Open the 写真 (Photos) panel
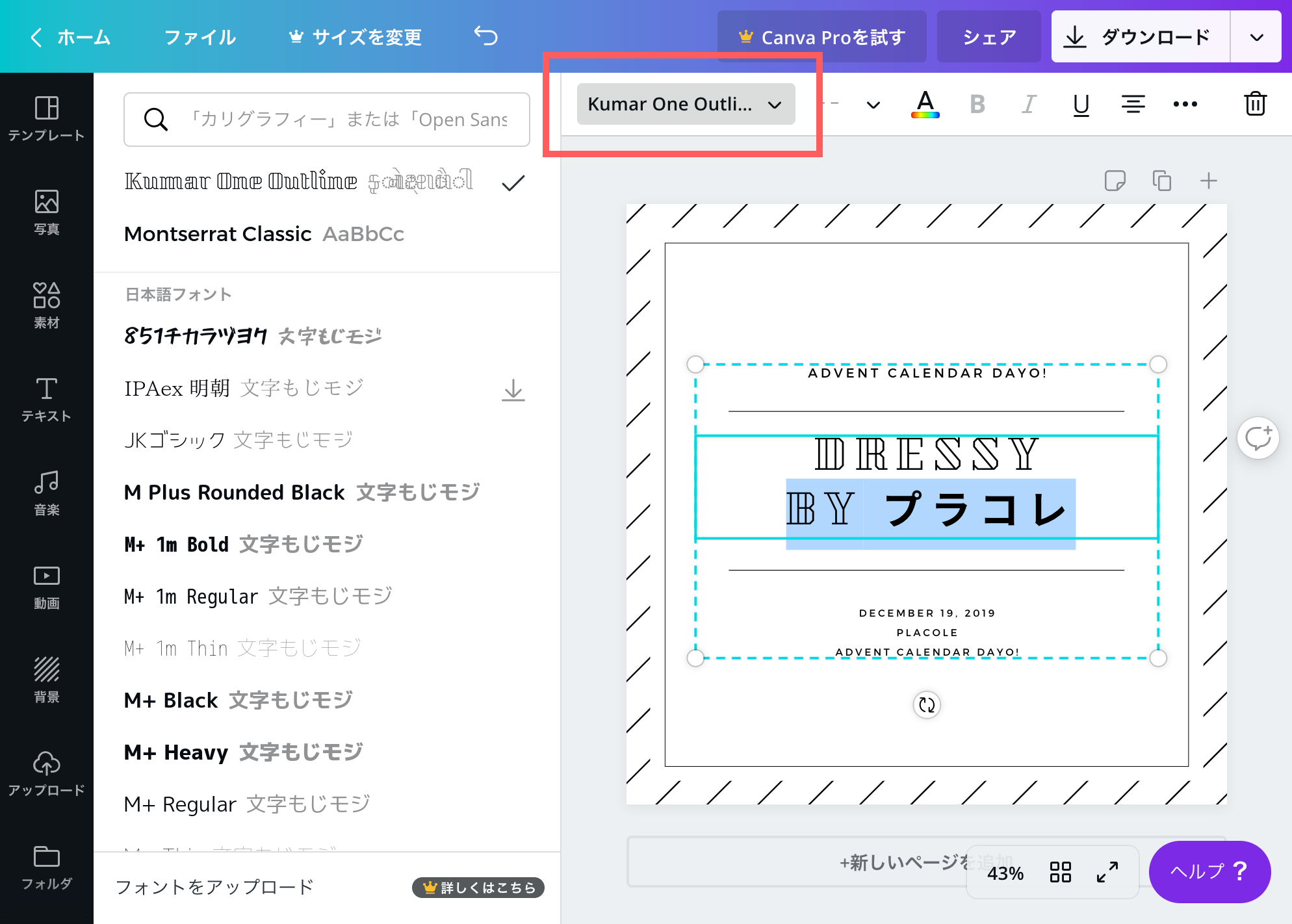The height and width of the screenshot is (924, 1292). pos(46,211)
